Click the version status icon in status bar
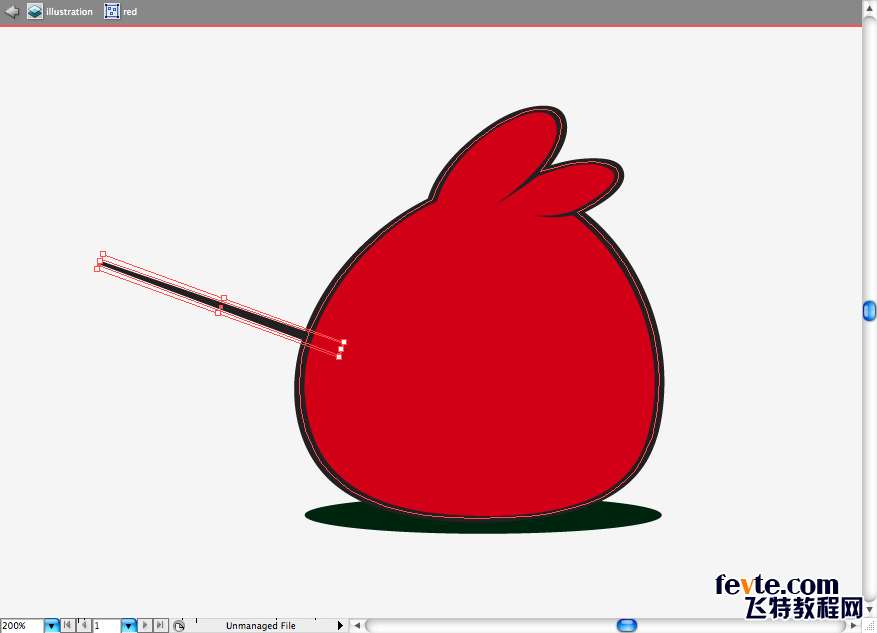This screenshot has width=877, height=633. [x=179, y=626]
